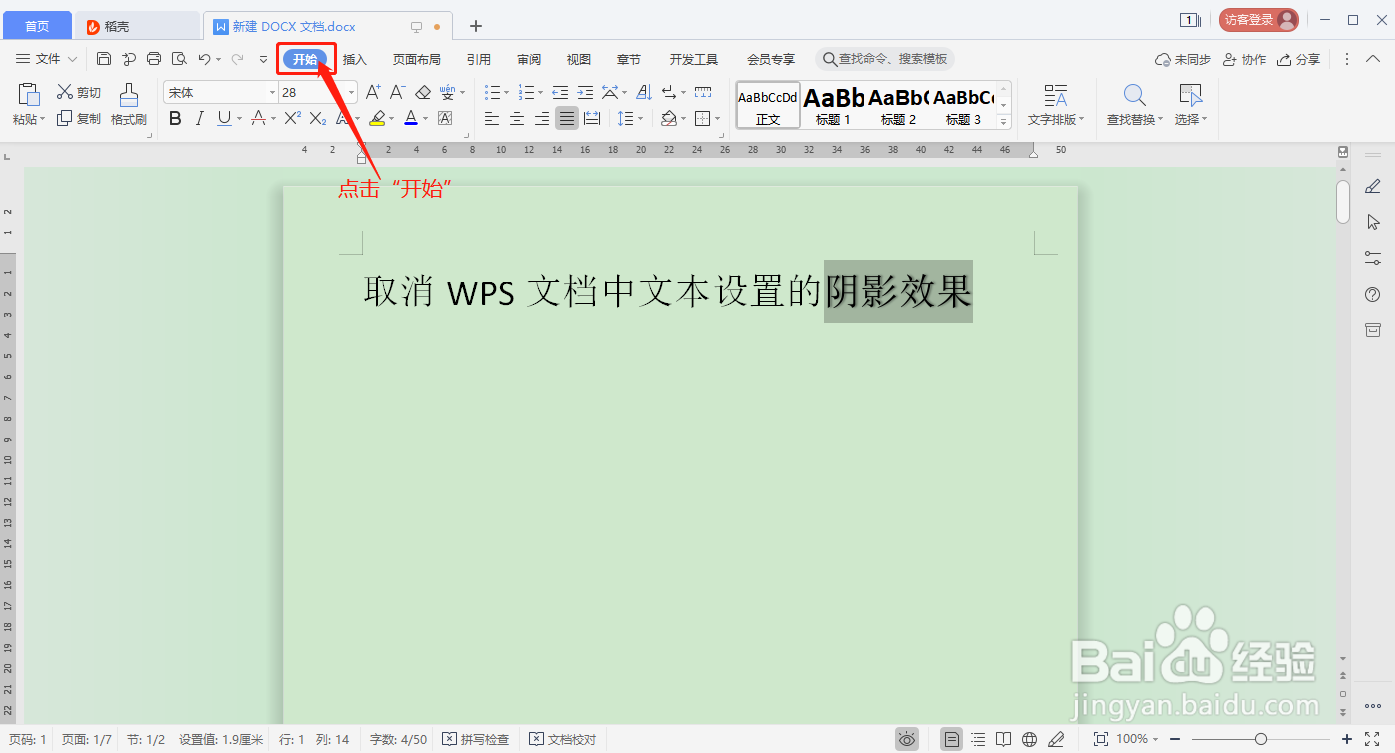The height and width of the screenshot is (753, 1395).
Task: Expand the numbered list dropdown
Action: point(541,92)
